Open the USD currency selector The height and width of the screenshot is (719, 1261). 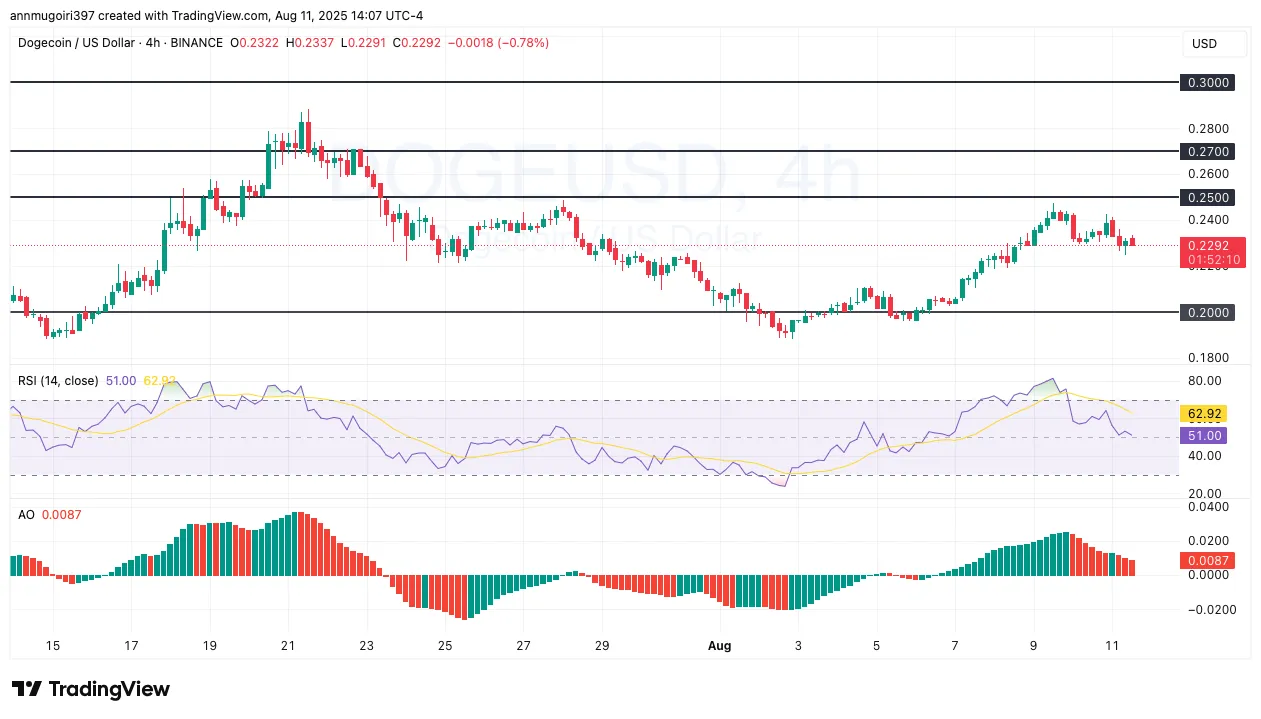tap(1207, 44)
